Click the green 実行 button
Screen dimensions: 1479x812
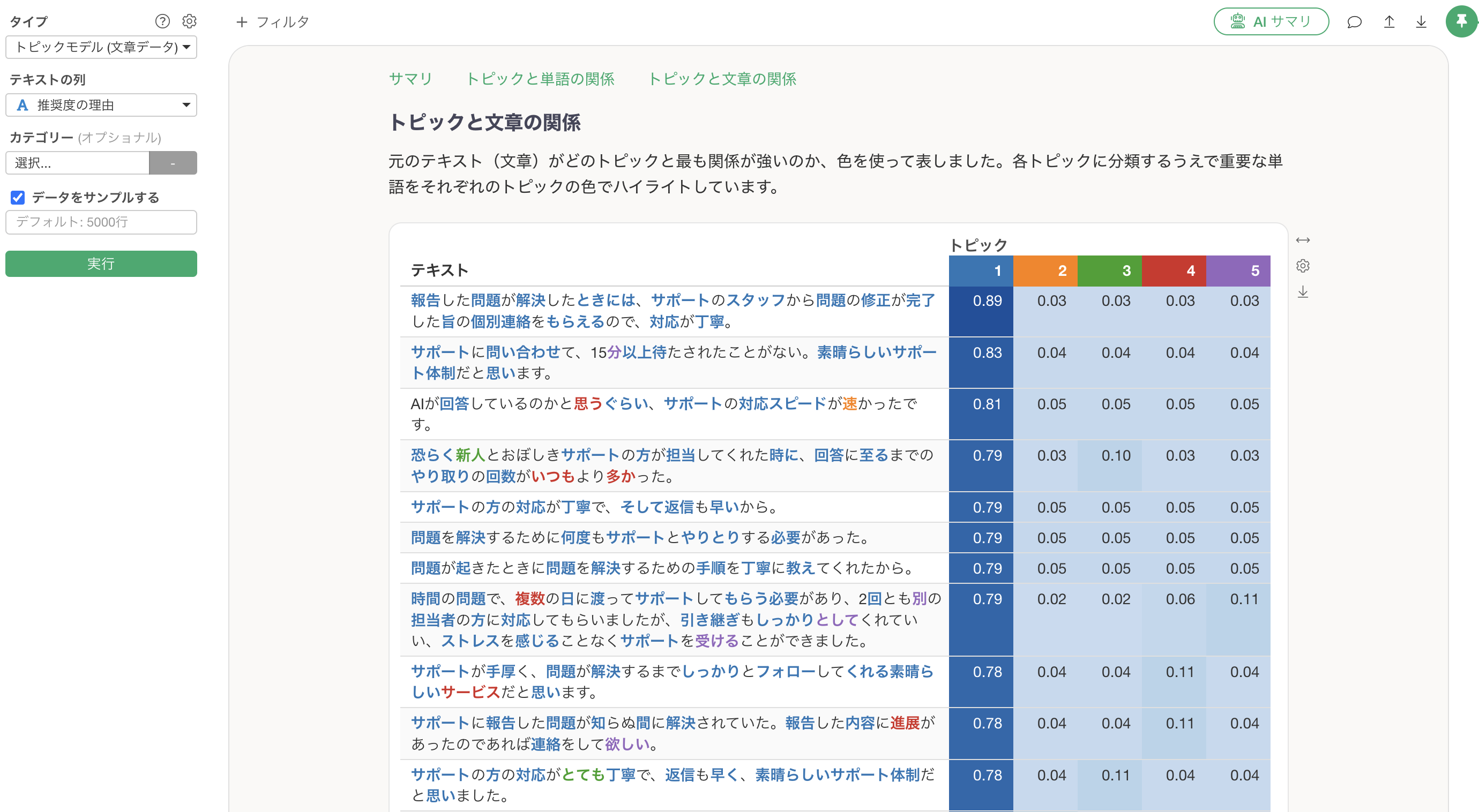(101, 264)
